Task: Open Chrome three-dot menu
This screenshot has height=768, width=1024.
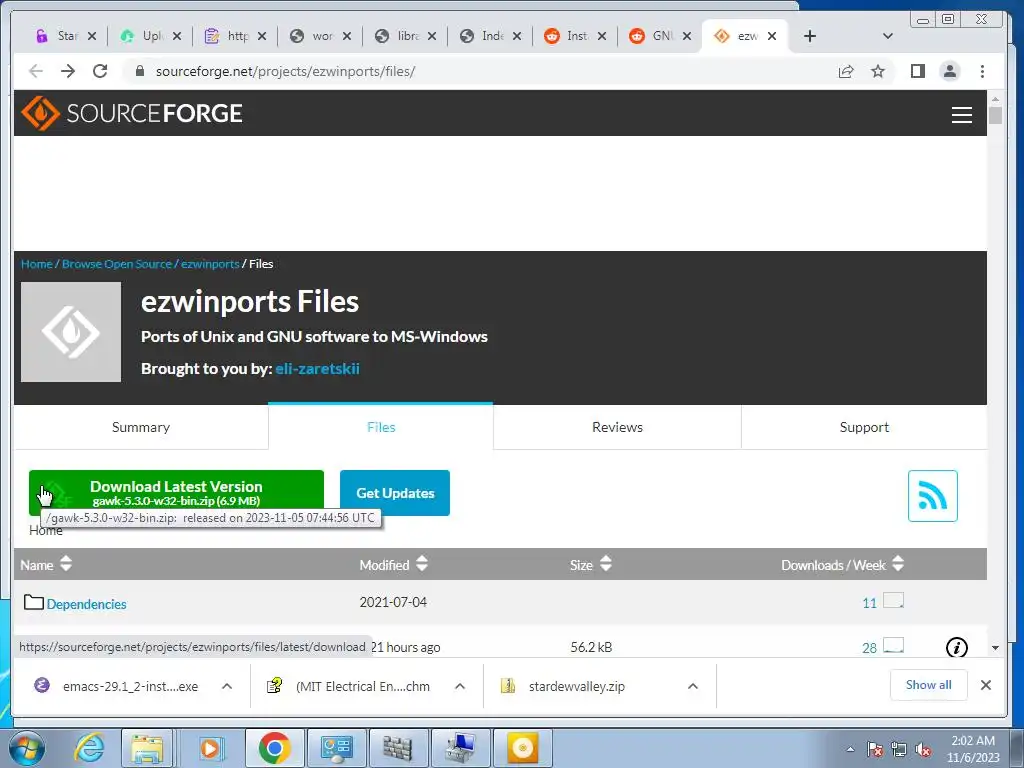Action: (982, 71)
